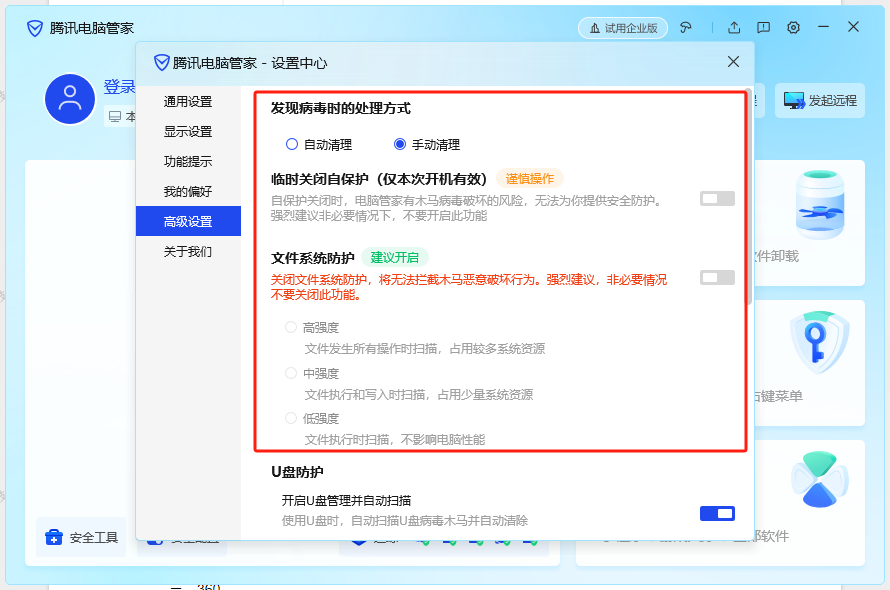
Task: Open 关于我们 page
Action: point(188,251)
